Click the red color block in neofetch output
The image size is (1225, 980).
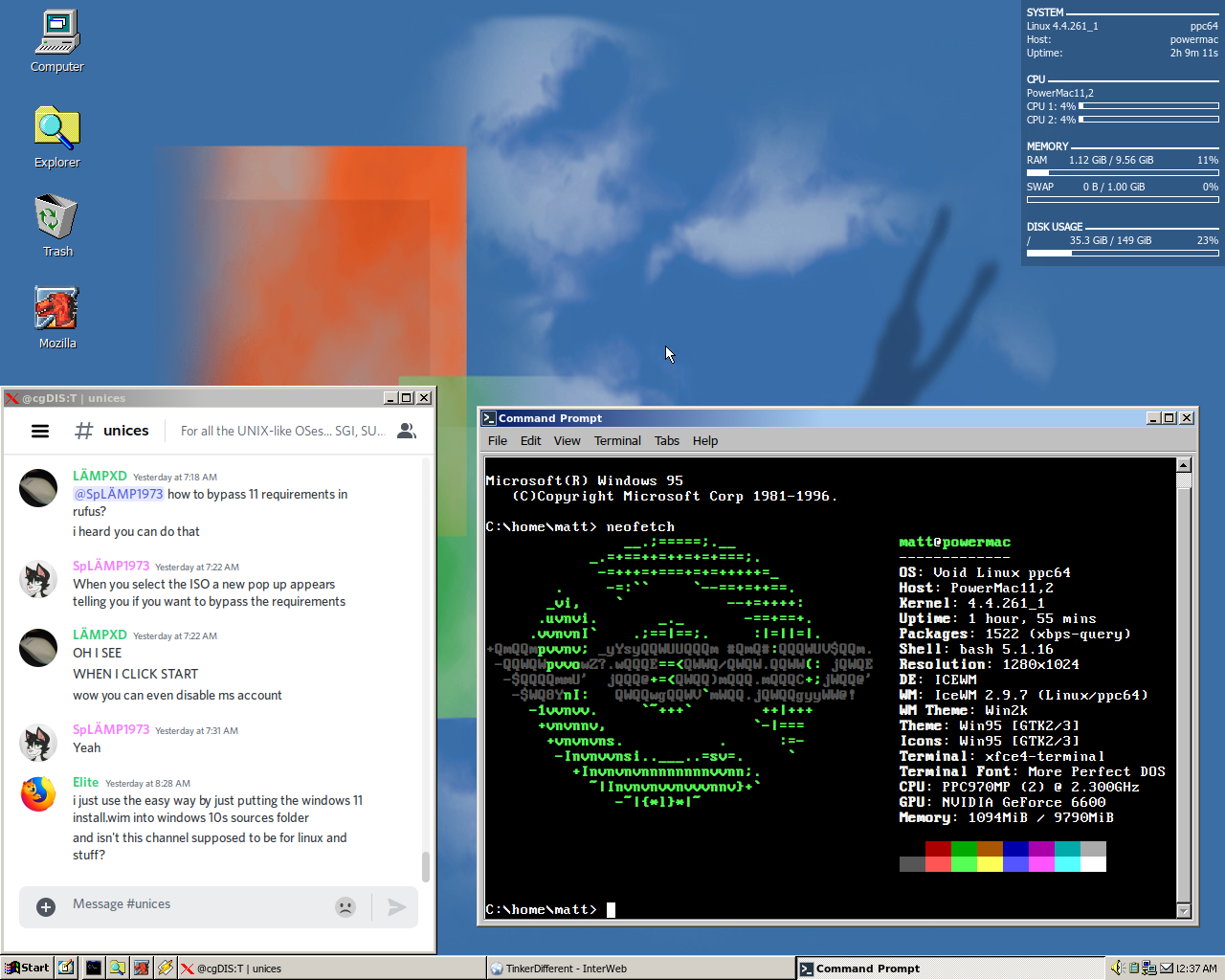coord(938,849)
